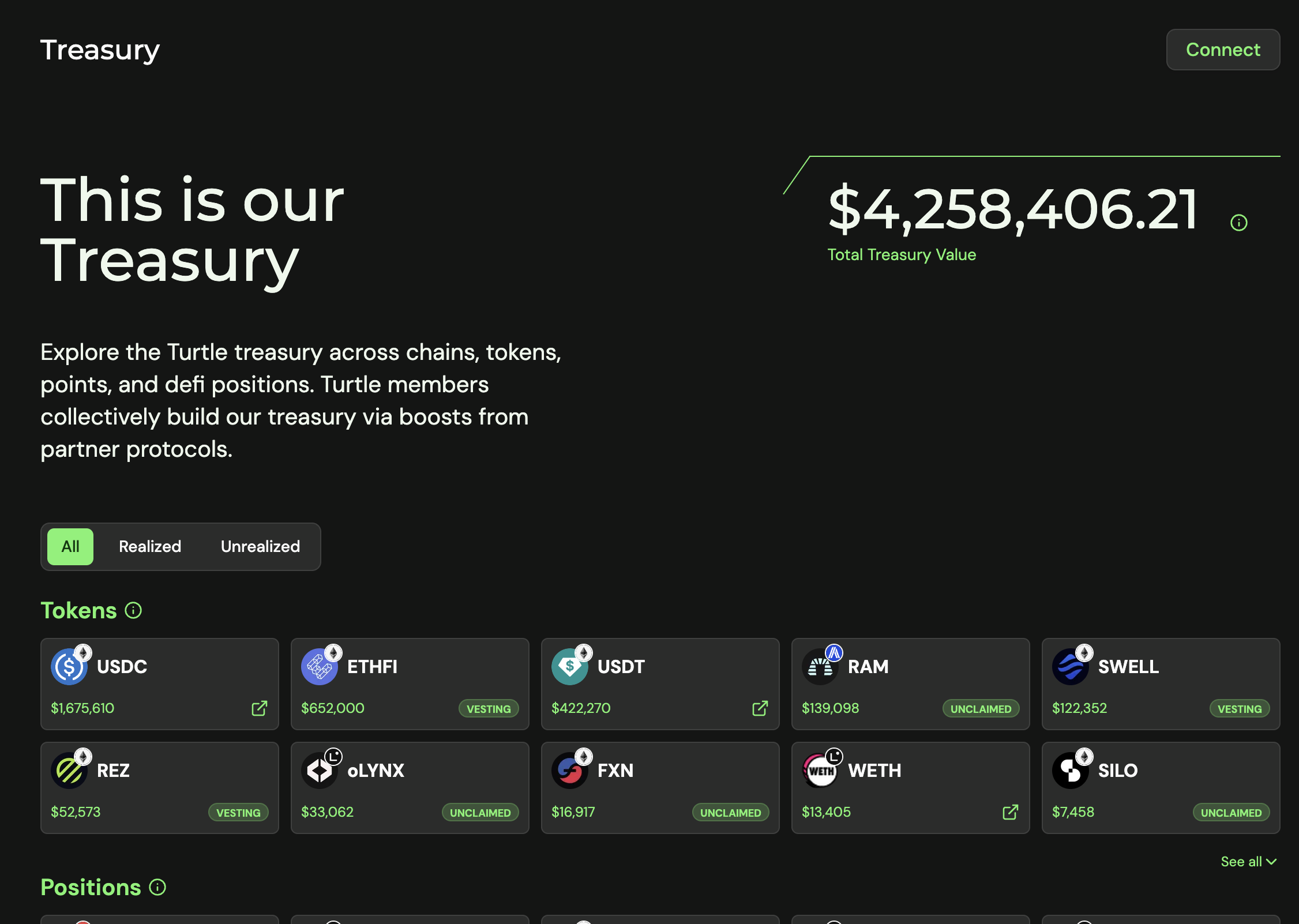1299x924 pixels.
Task: Click the Tokens section info icon
Action: tap(132, 610)
